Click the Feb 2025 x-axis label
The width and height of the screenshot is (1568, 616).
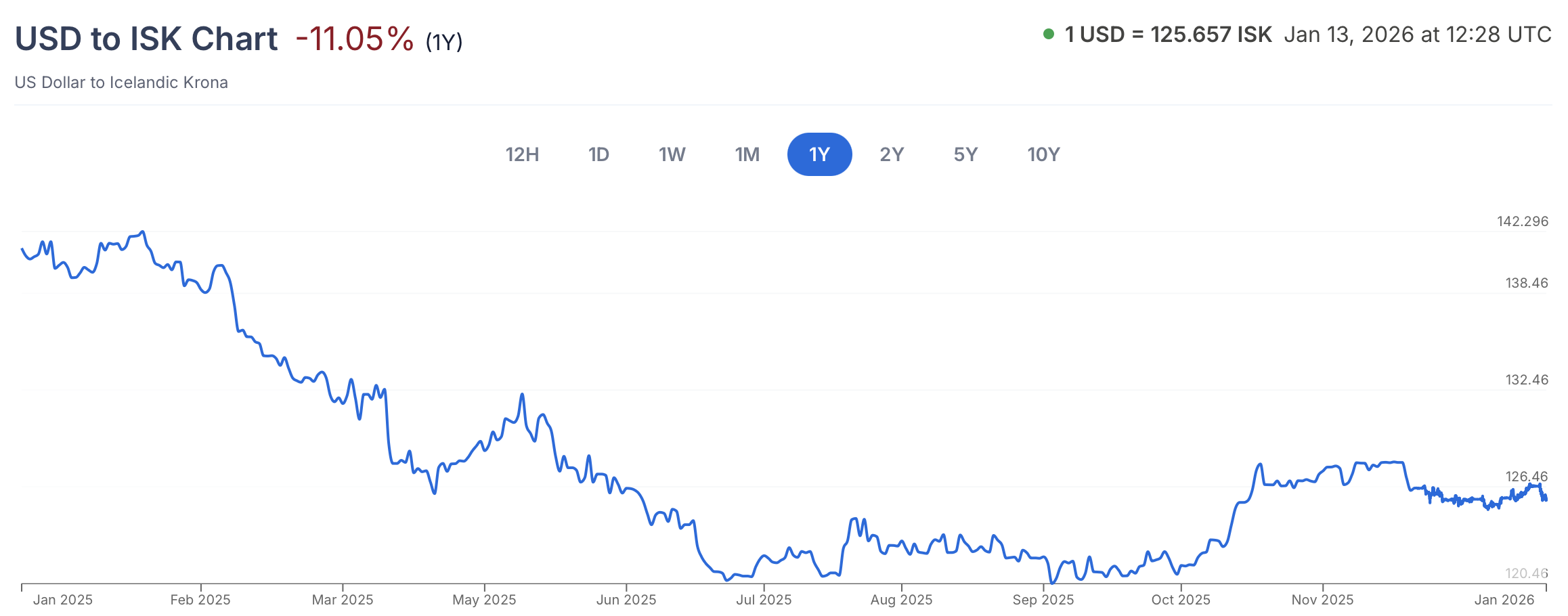[200, 600]
